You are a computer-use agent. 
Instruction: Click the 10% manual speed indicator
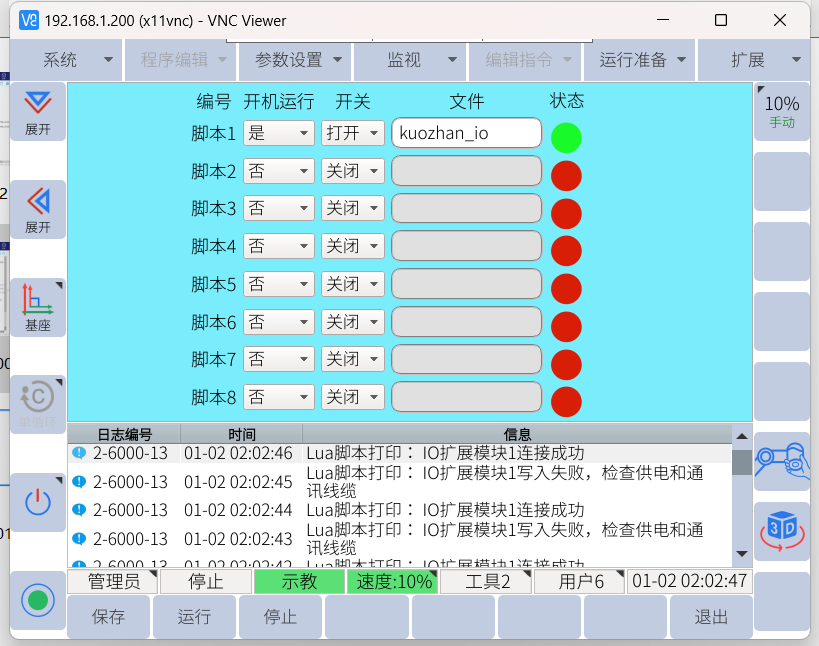[x=781, y=110]
